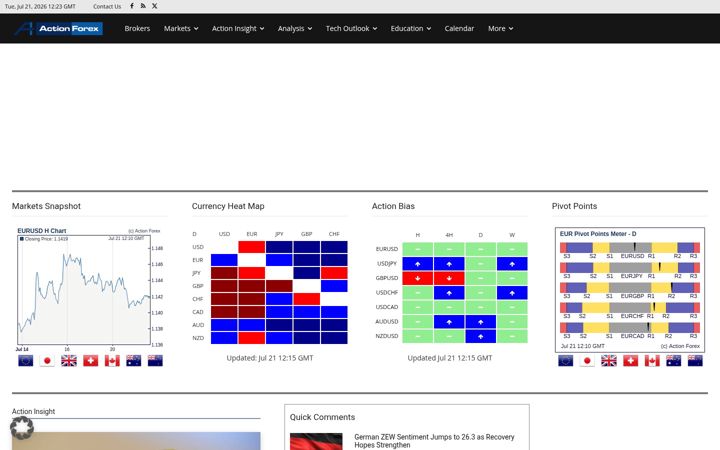Click 'Closing Price: 1.1419' chart legend

point(44,239)
